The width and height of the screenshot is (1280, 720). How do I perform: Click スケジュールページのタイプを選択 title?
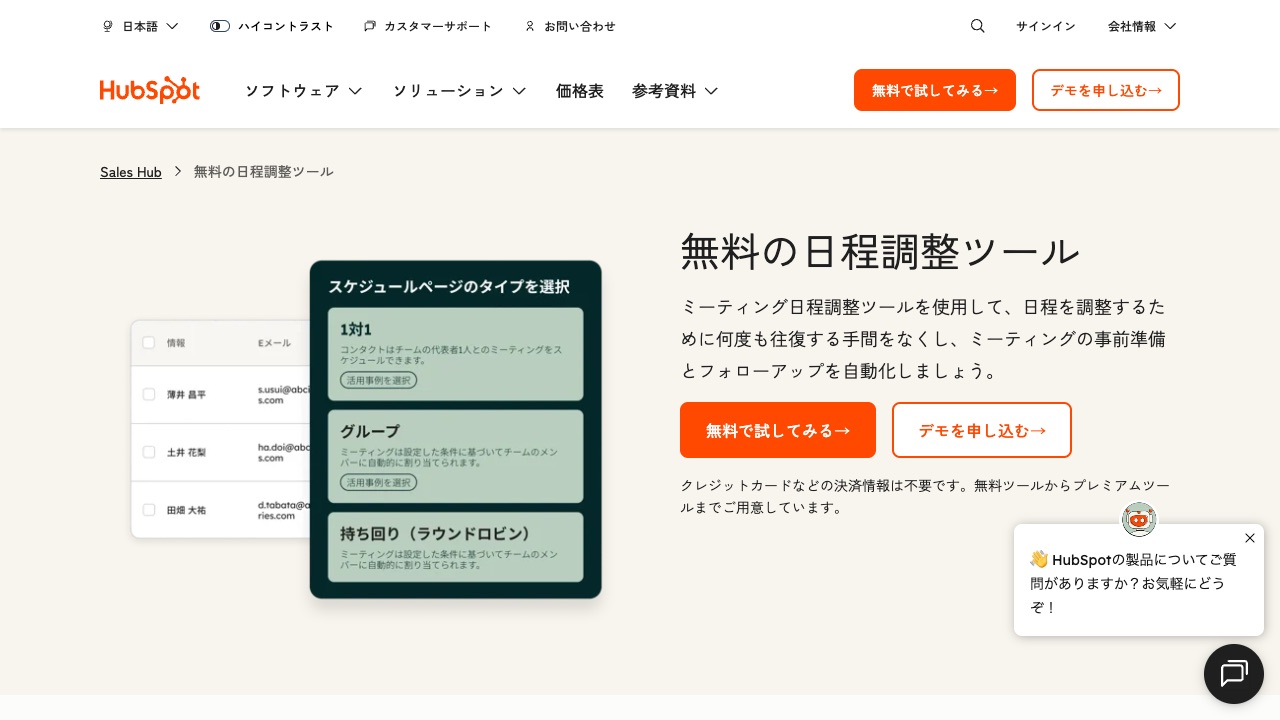tap(449, 287)
